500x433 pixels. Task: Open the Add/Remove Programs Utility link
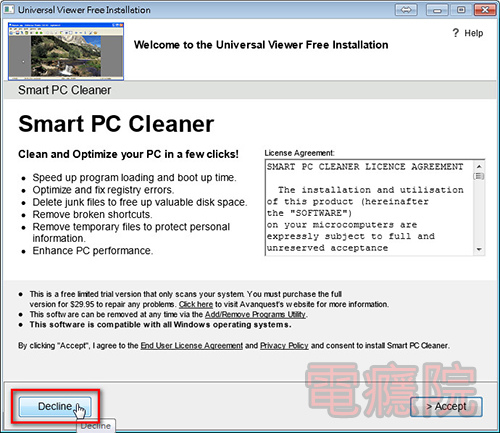click(255, 314)
